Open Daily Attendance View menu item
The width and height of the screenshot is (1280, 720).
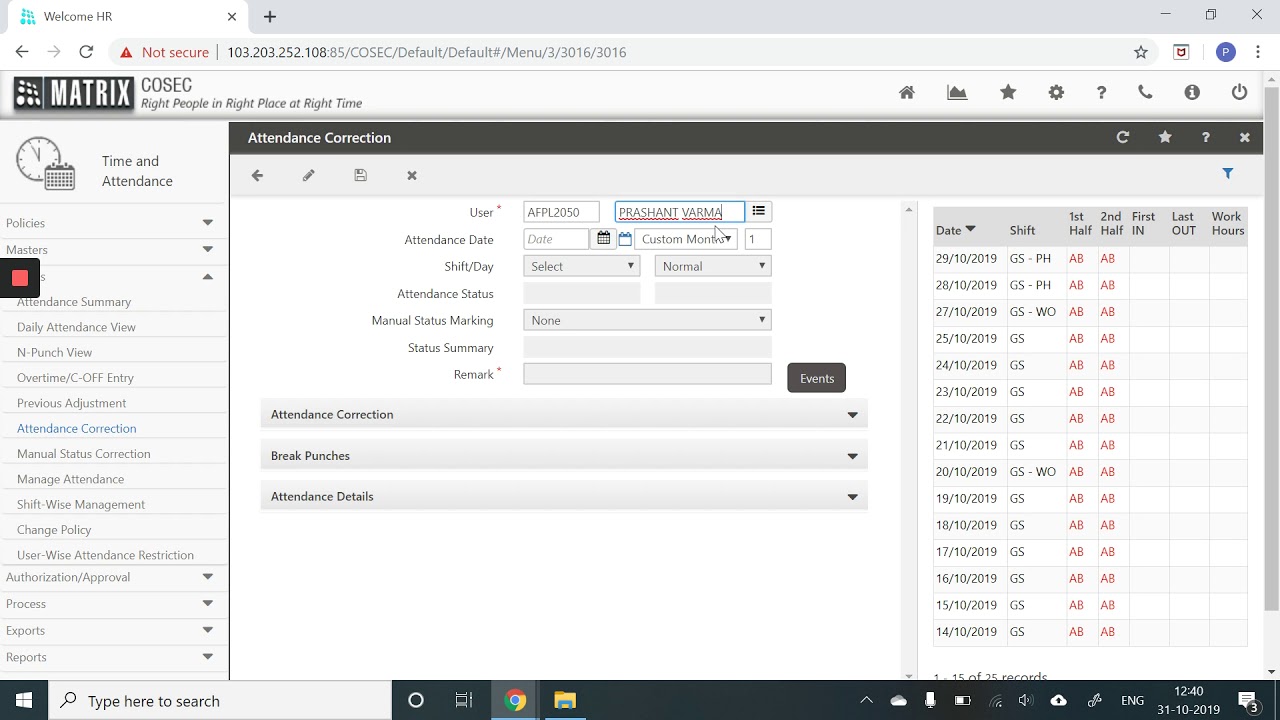pyautogui.click(x=76, y=327)
